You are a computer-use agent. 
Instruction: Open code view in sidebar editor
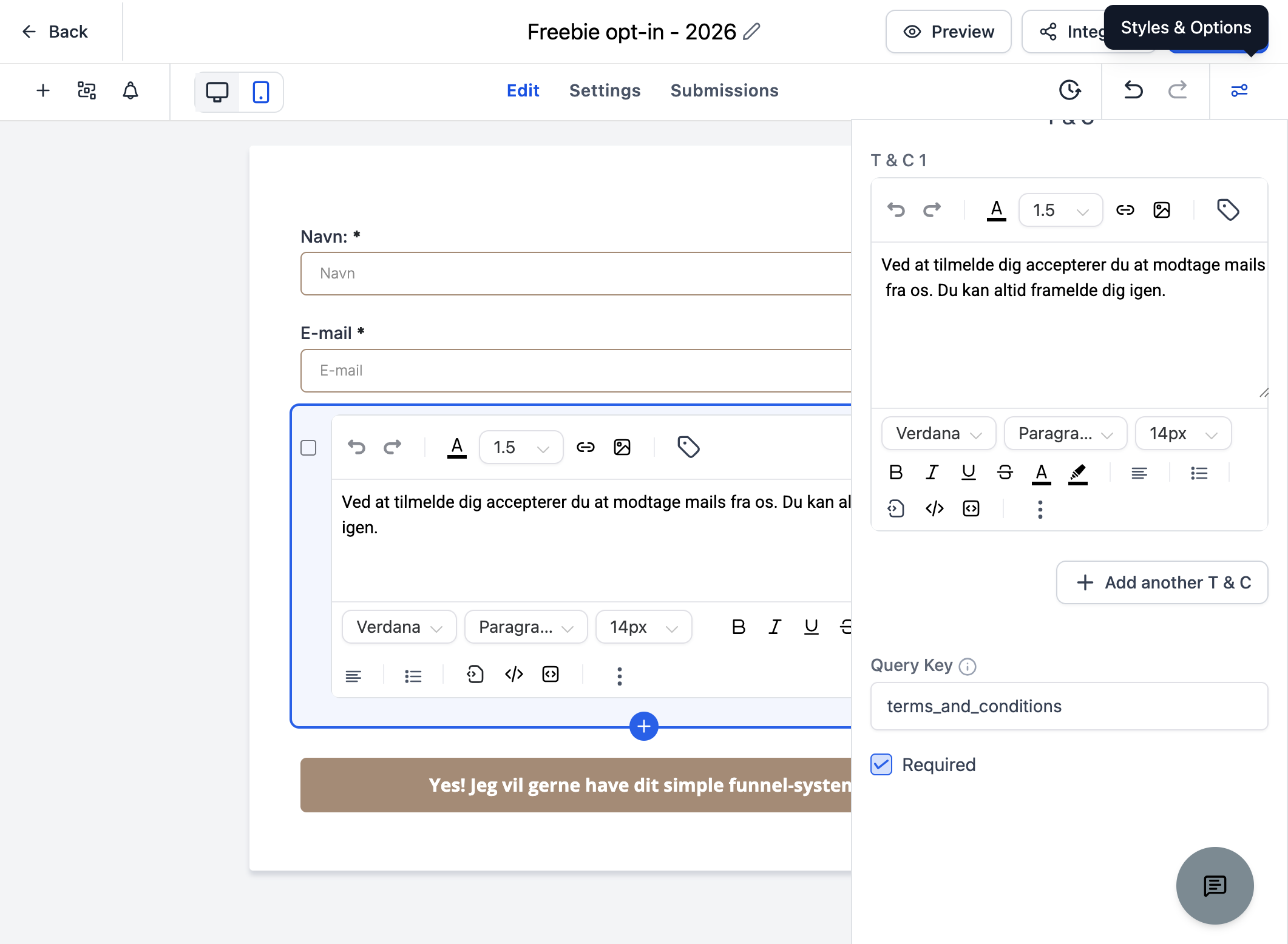[x=935, y=508]
